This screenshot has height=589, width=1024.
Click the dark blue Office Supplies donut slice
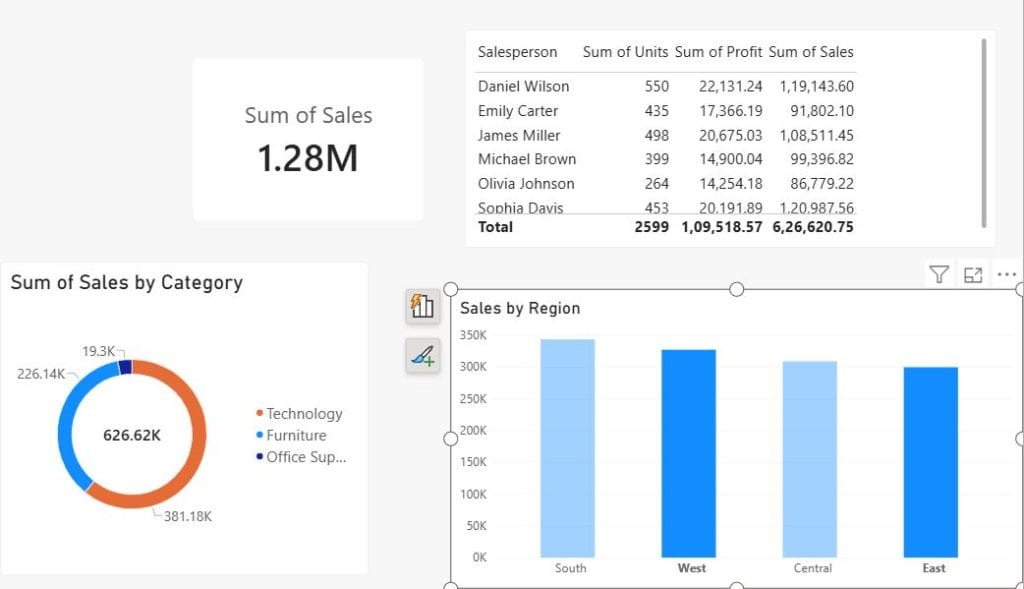click(125, 367)
